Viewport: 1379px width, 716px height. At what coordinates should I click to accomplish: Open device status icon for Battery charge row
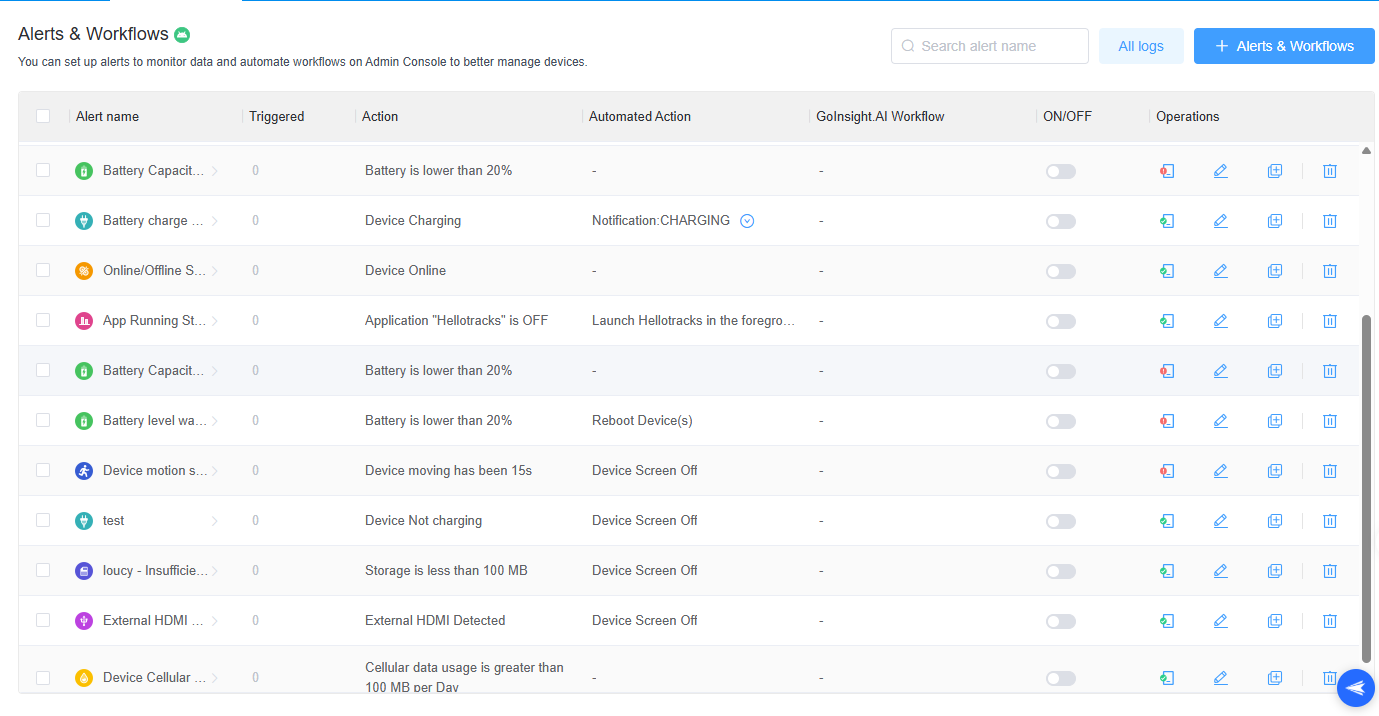[x=1166, y=221]
